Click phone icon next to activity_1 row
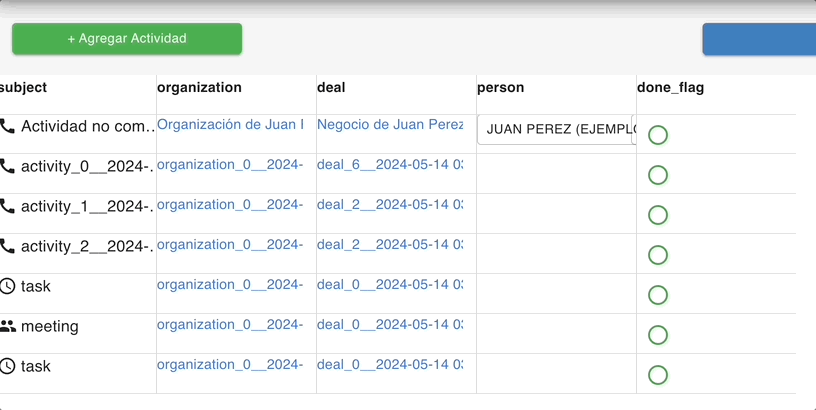This screenshot has width=816, height=410. [x=8, y=206]
